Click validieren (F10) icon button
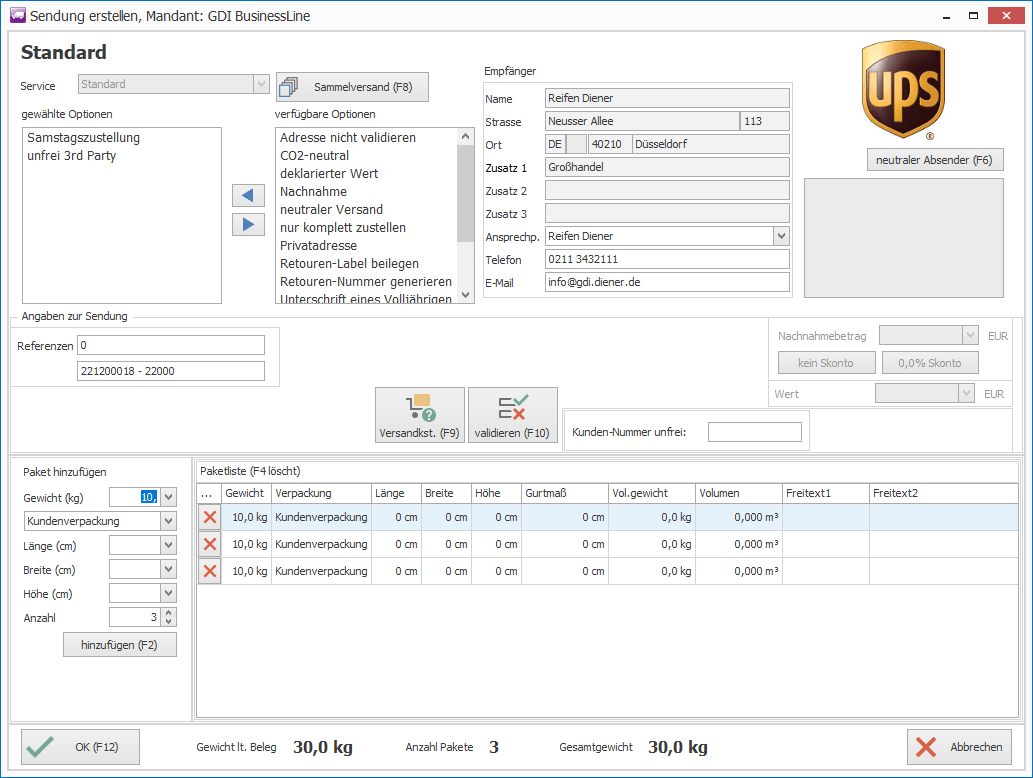The width and height of the screenshot is (1033, 778). click(x=512, y=415)
